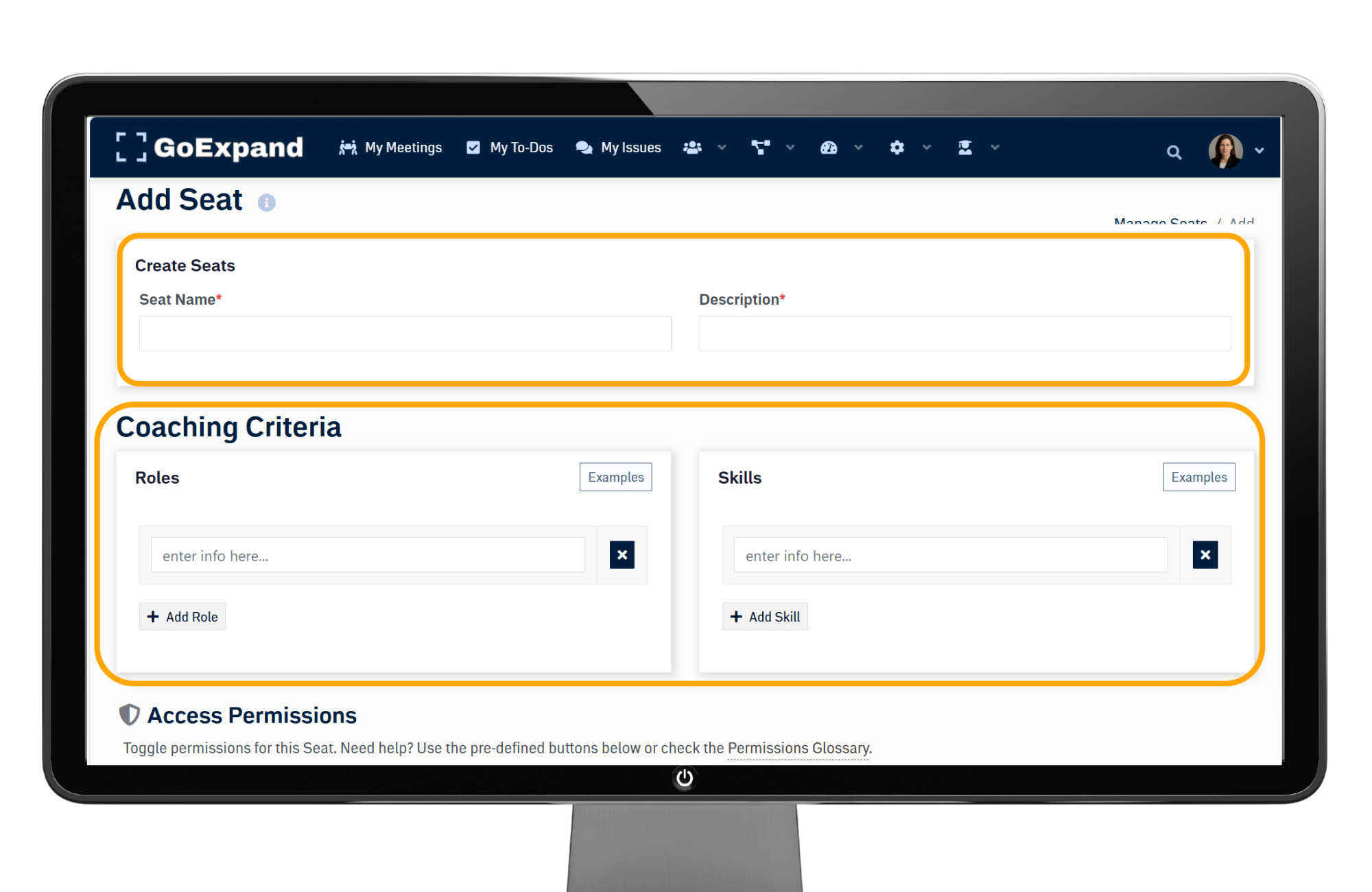Remove the role entry with X
The width and height of the screenshot is (1372, 892).
click(622, 554)
